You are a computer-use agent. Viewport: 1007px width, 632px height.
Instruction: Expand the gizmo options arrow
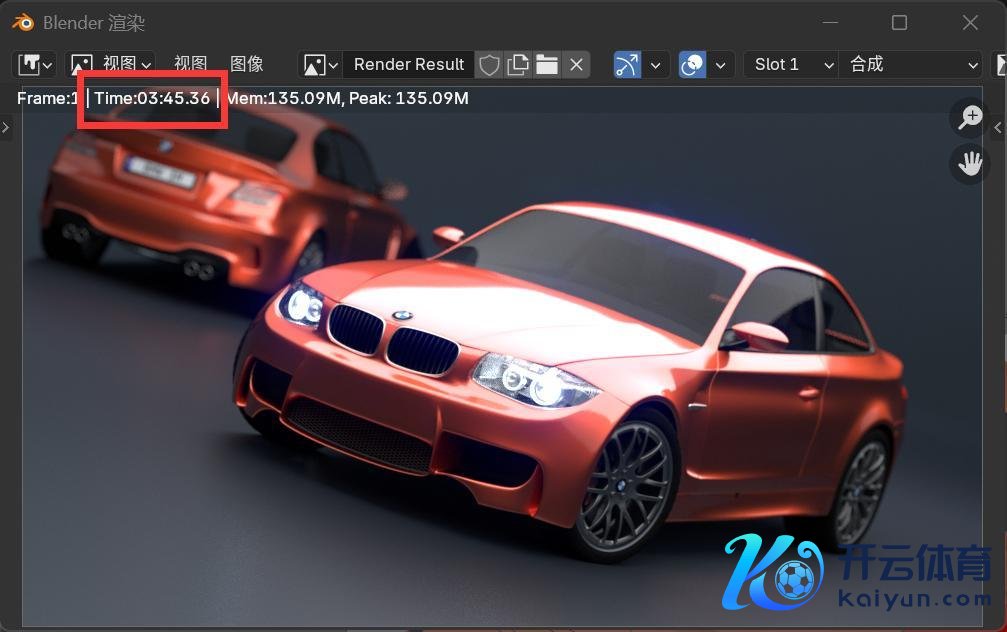click(655, 64)
